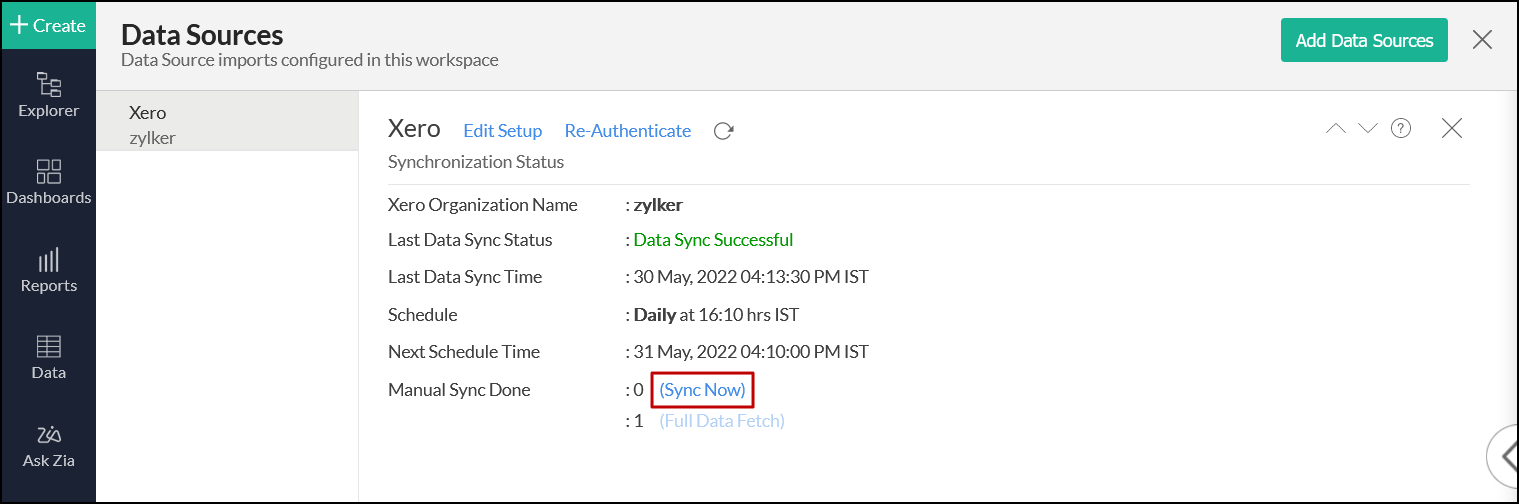This screenshot has height=504, width=1519.
Task: Go to Dashboards in the sidebar
Action: coord(48,182)
